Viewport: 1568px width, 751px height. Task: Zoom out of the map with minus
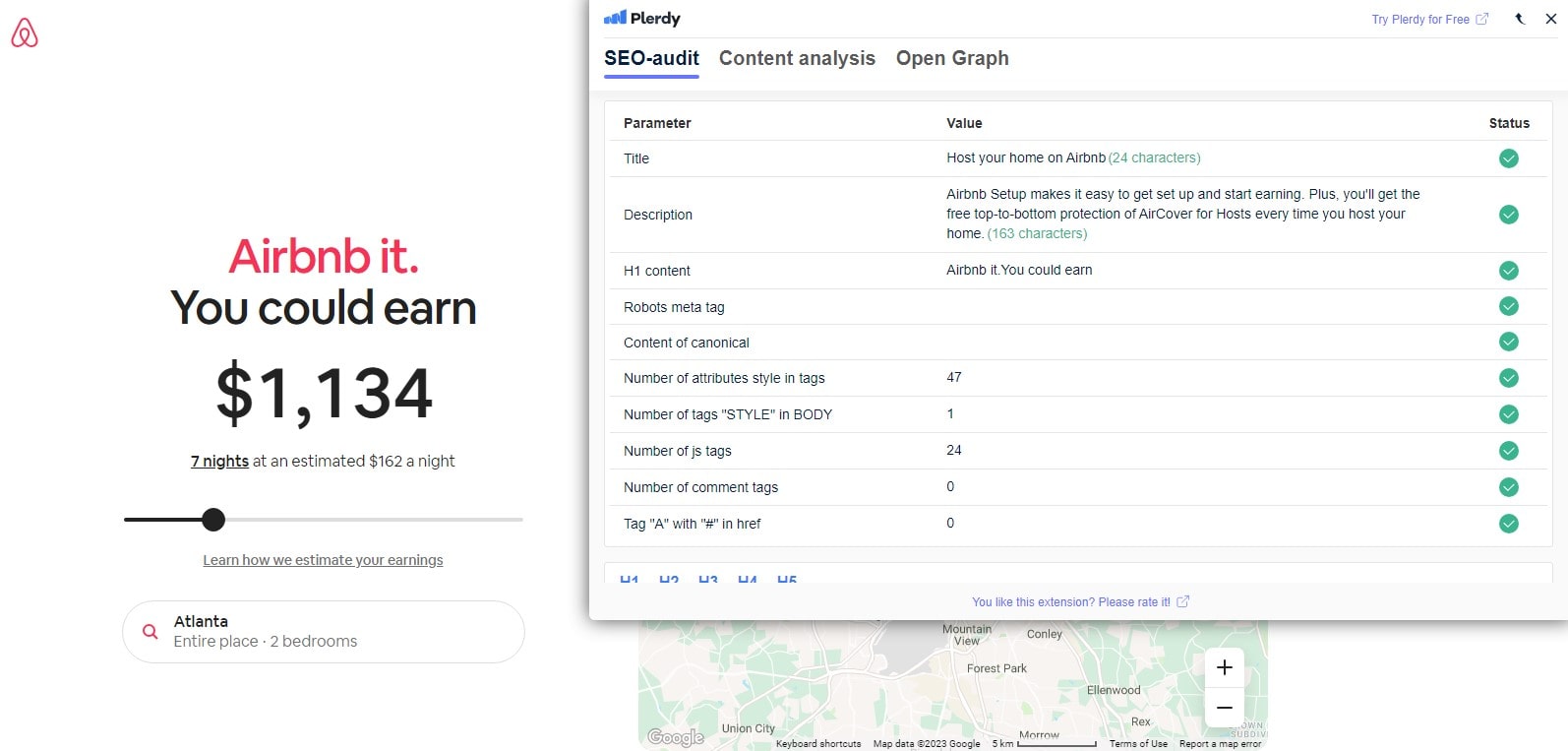[1225, 708]
